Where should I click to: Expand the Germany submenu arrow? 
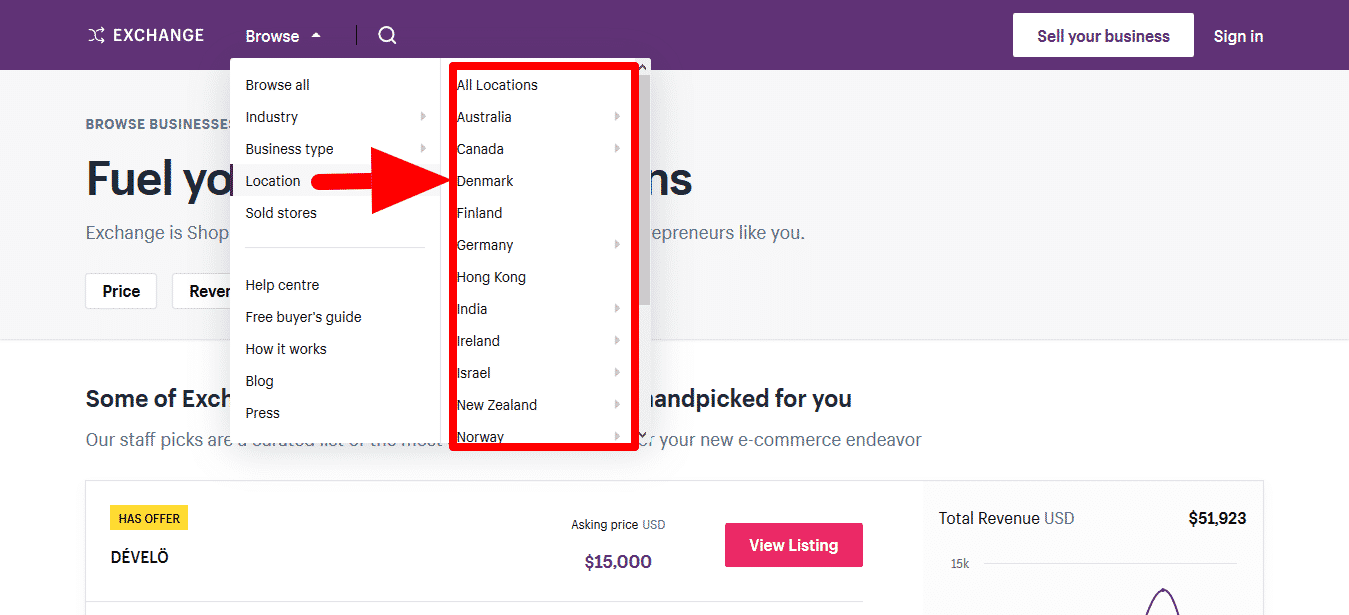(x=617, y=245)
